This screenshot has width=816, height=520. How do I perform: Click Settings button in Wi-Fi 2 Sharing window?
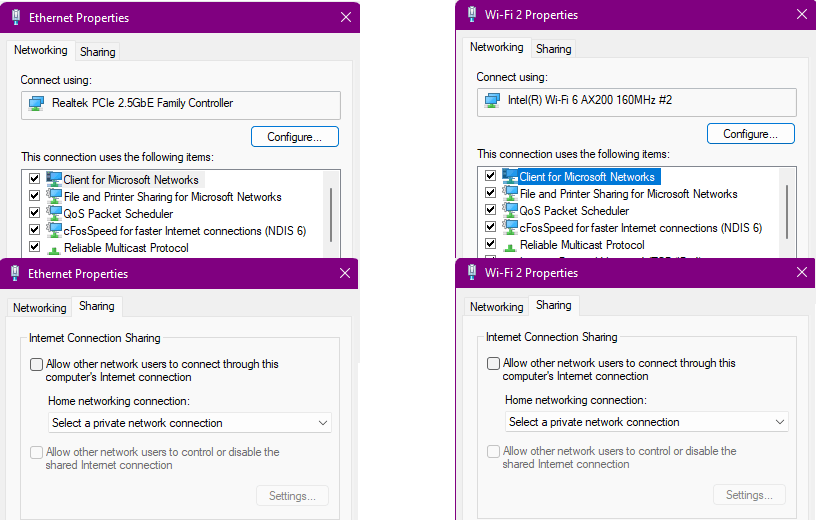point(749,495)
